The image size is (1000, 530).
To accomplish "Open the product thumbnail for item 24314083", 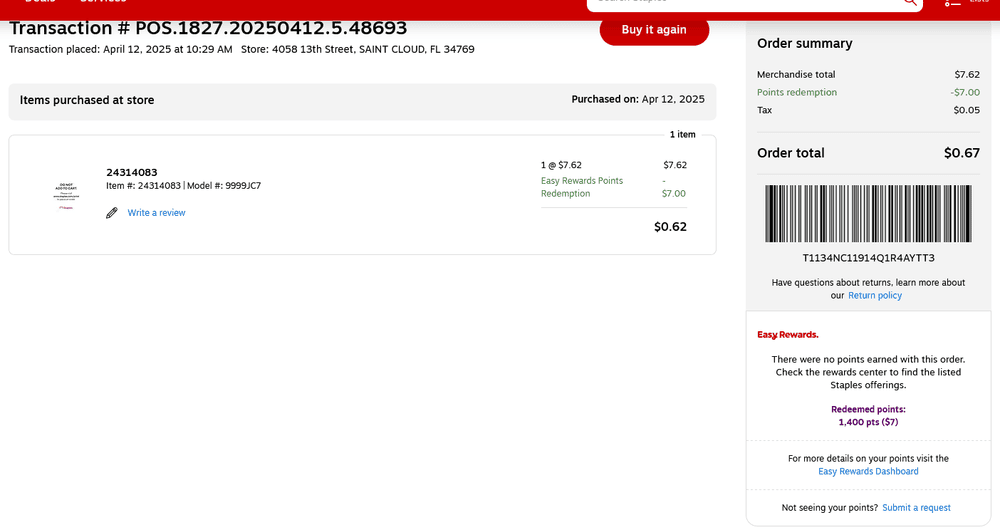I will pyautogui.click(x=66, y=196).
